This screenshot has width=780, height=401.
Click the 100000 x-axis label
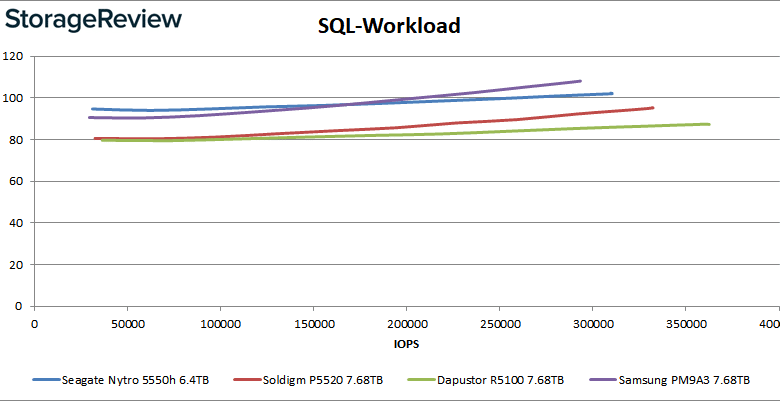tap(220, 324)
